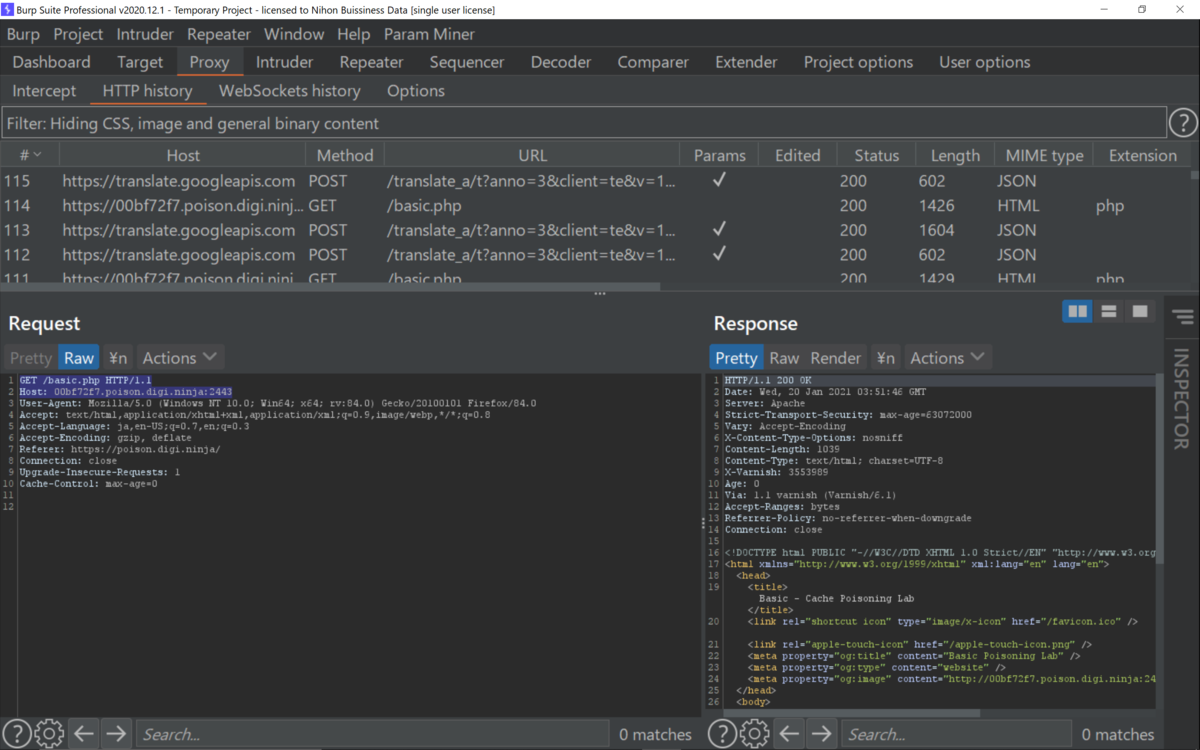
Task: Switch Response view to Raw
Action: 783,358
